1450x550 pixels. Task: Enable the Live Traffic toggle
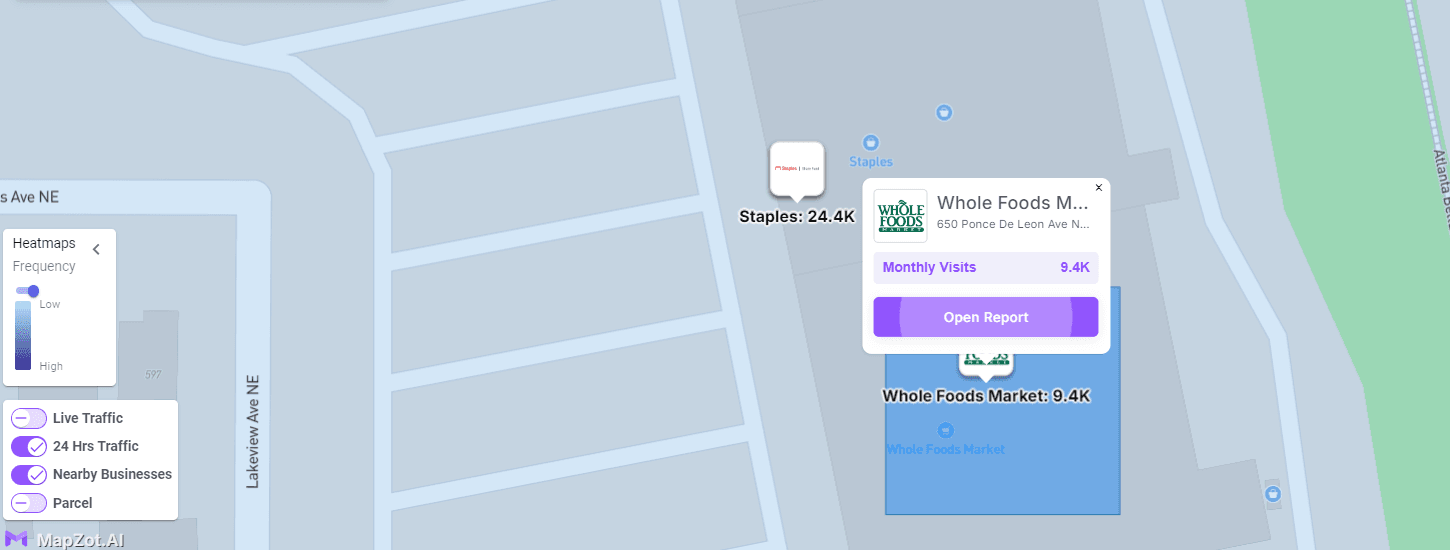pyautogui.click(x=29, y=418)
